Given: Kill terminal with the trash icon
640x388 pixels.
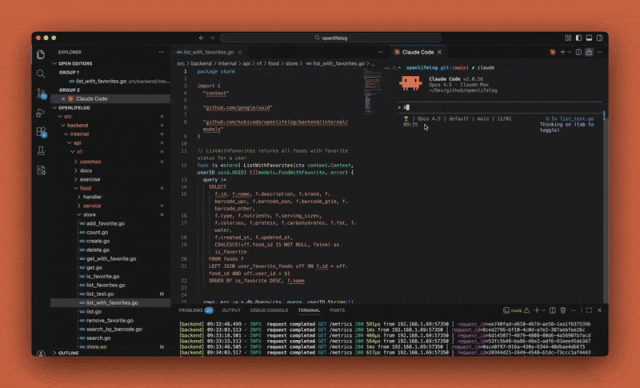Looking at the screenshot, I should (563, 310).
